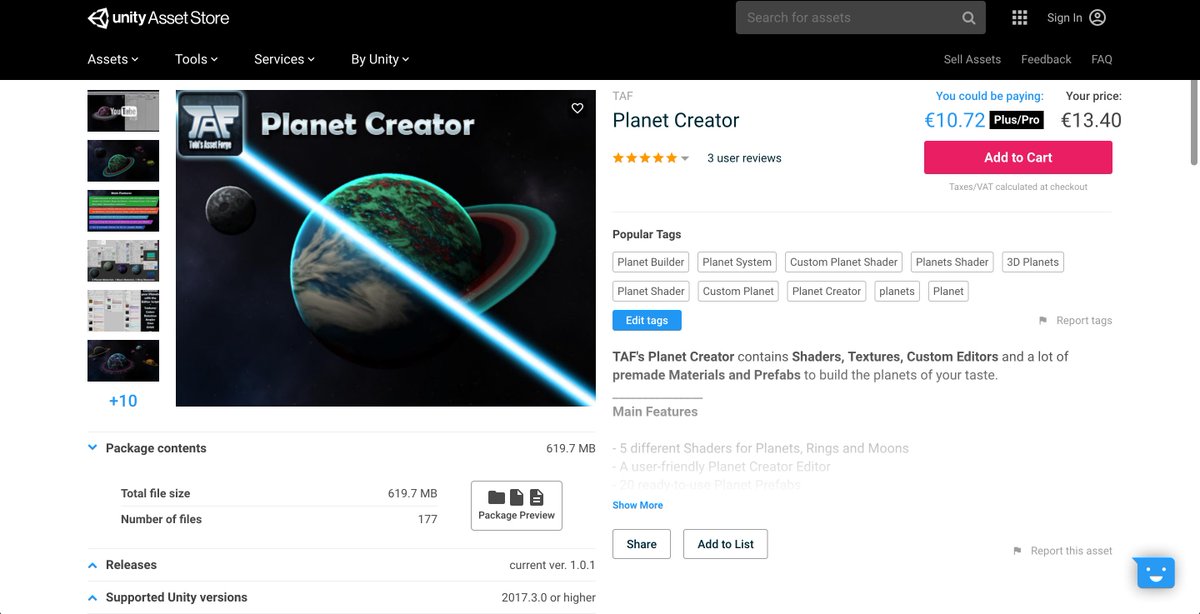
Task: Open the By Unity menu
Action: 380,59
